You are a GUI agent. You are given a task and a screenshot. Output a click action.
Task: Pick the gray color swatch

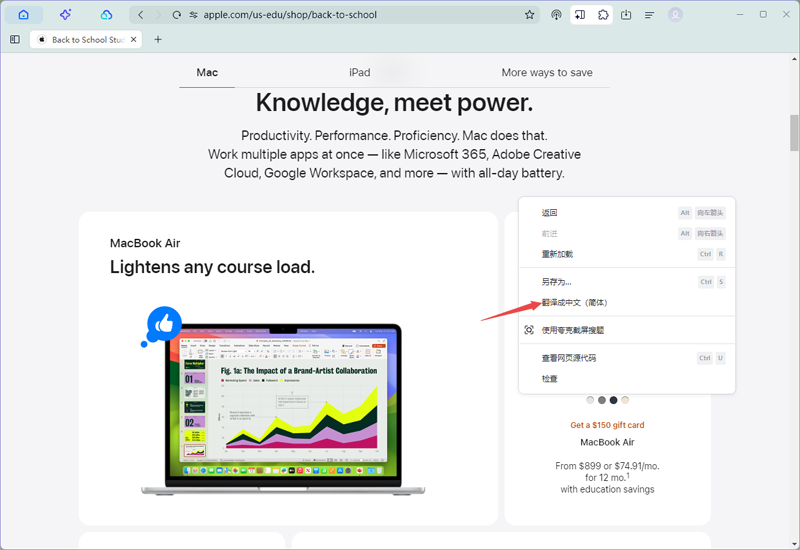602,400
